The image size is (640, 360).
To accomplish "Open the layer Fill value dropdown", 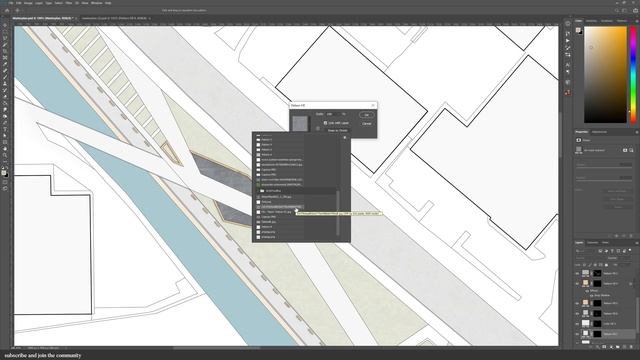I will (625, 265).
